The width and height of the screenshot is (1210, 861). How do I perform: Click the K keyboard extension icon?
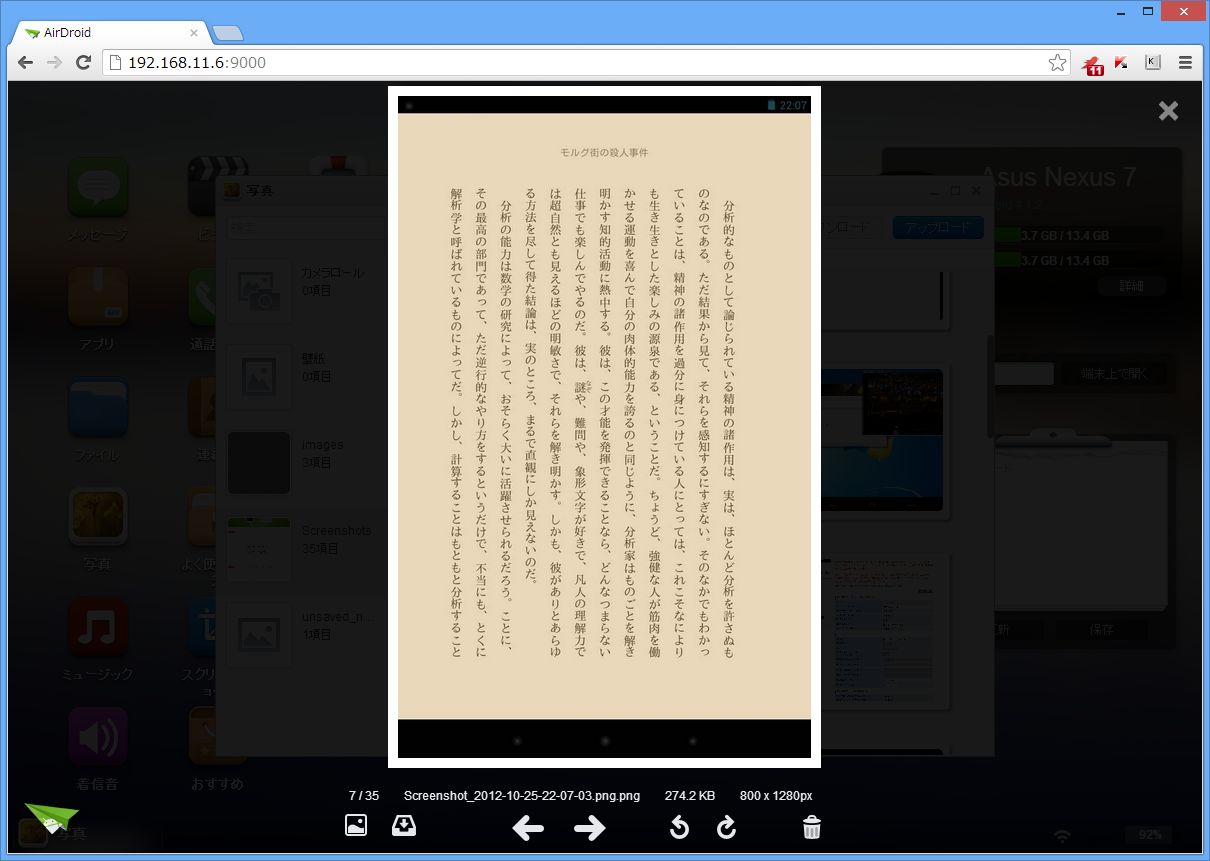pyautogui.click(x=1153, y=63)
